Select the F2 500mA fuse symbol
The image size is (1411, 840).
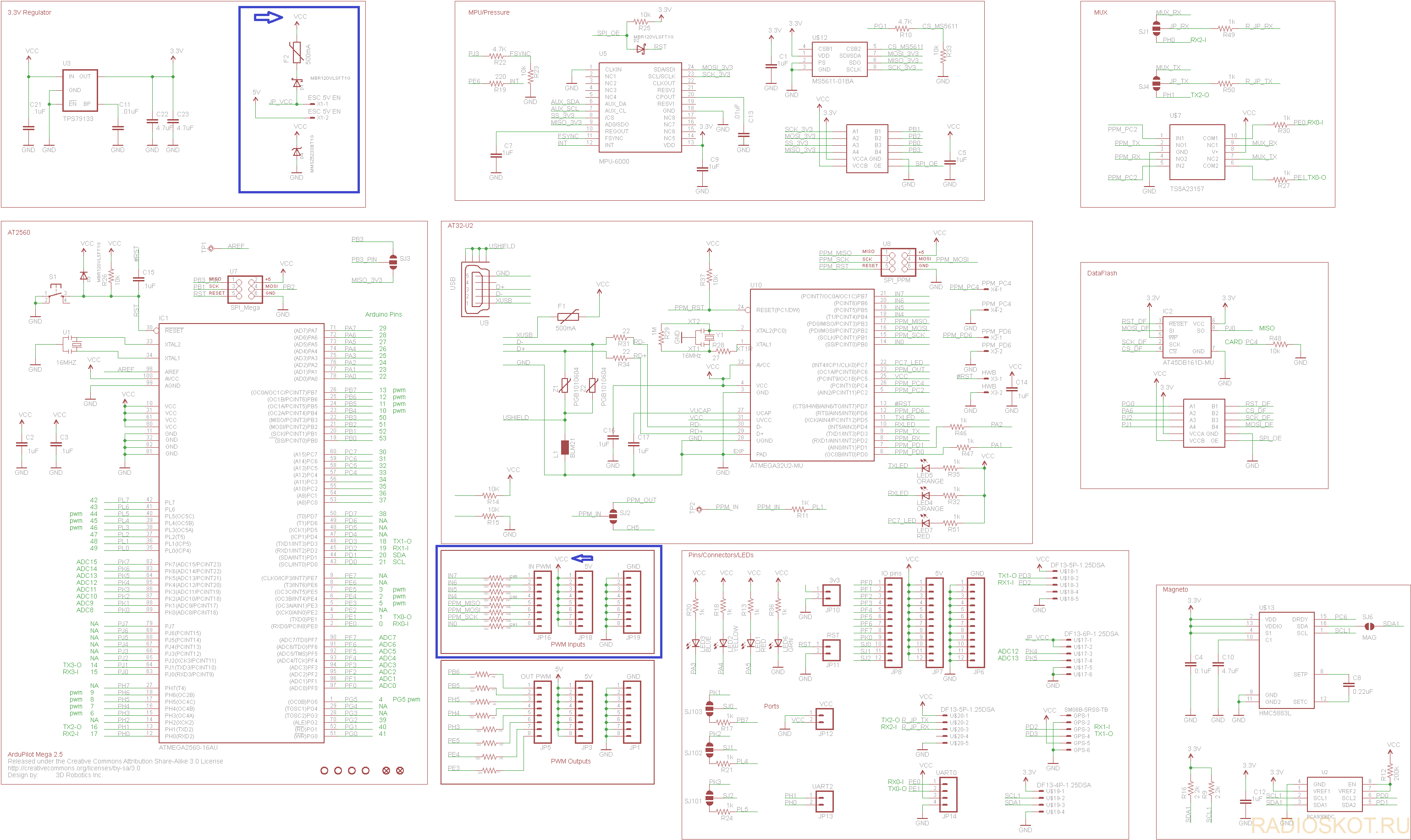click(x=297, y=53)
